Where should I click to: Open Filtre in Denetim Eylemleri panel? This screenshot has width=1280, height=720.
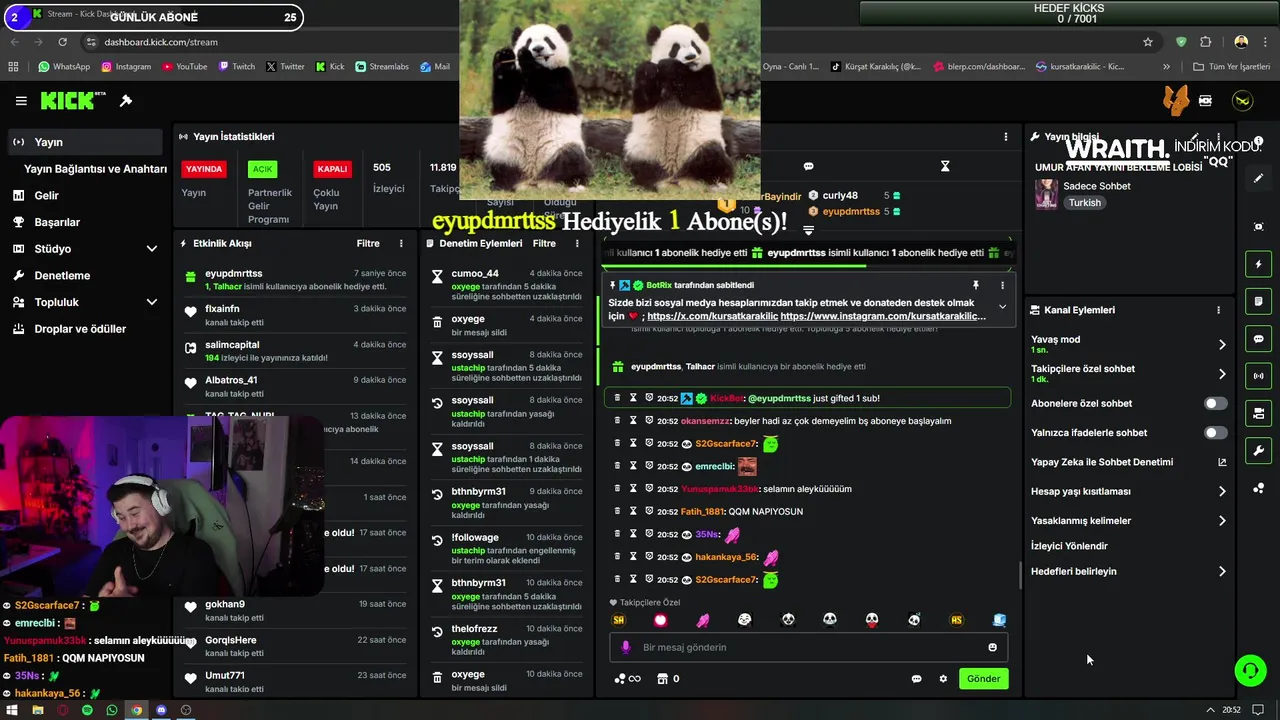click(544, 244)
